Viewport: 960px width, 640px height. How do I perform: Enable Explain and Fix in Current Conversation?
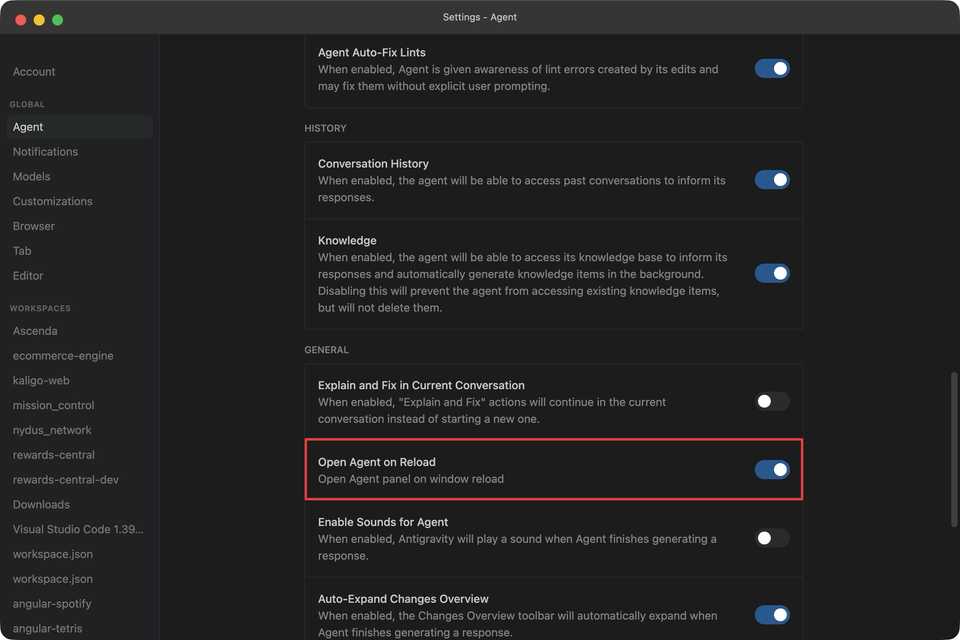(773, 401)
